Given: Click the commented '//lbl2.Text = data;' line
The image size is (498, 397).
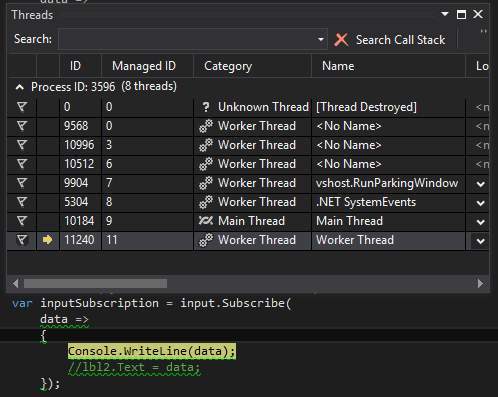Looking at the screenshot, I should 134,367.
